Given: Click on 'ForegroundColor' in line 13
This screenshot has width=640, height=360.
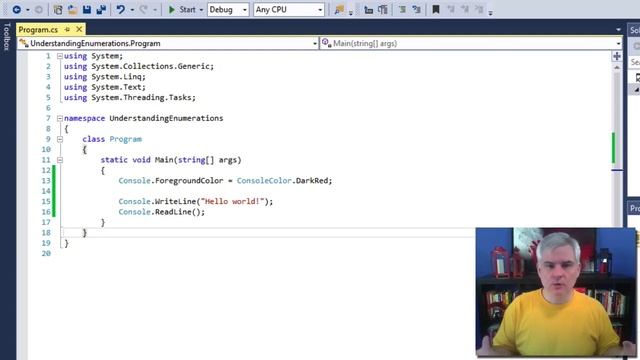Looking at the screenshot, I should 189,180.
